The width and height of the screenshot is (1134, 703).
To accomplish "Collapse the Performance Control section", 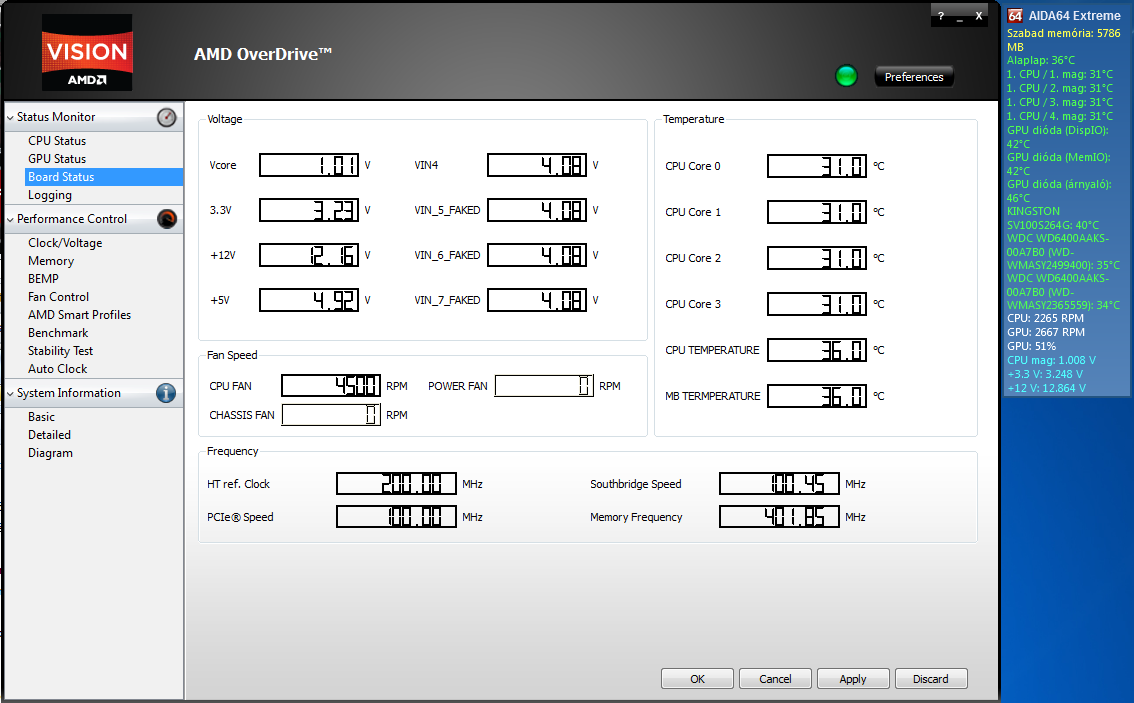I will click(x=10, y=219).
